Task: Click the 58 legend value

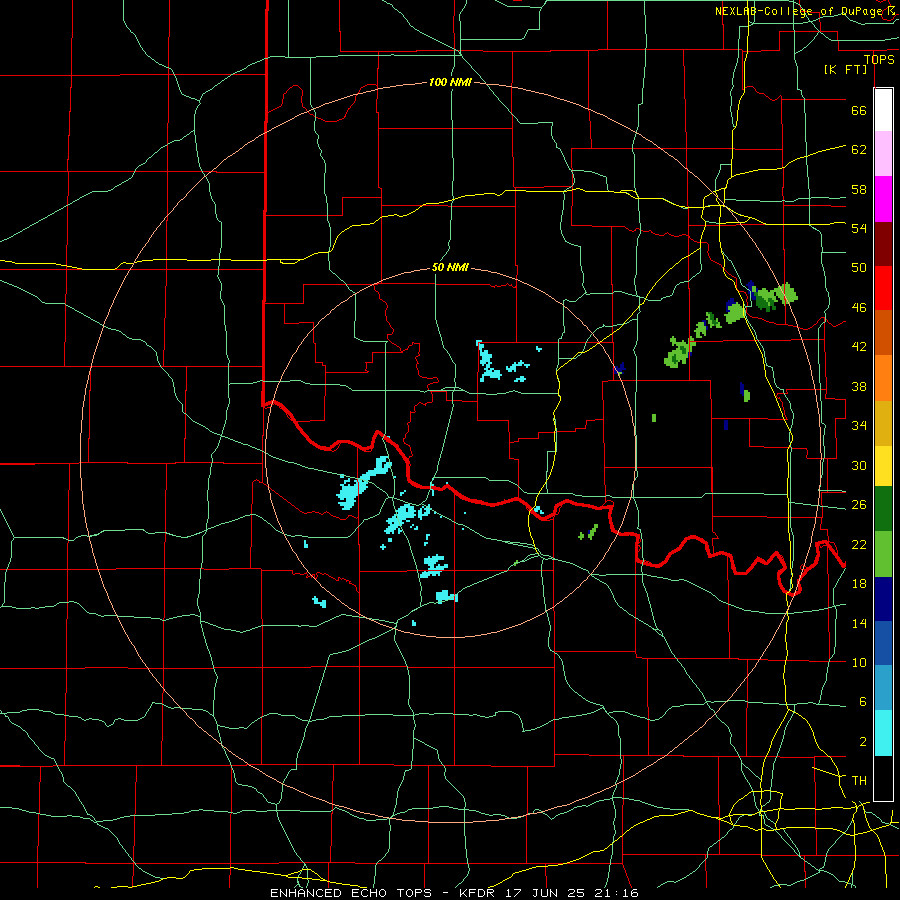Action: tap(859, 189)
